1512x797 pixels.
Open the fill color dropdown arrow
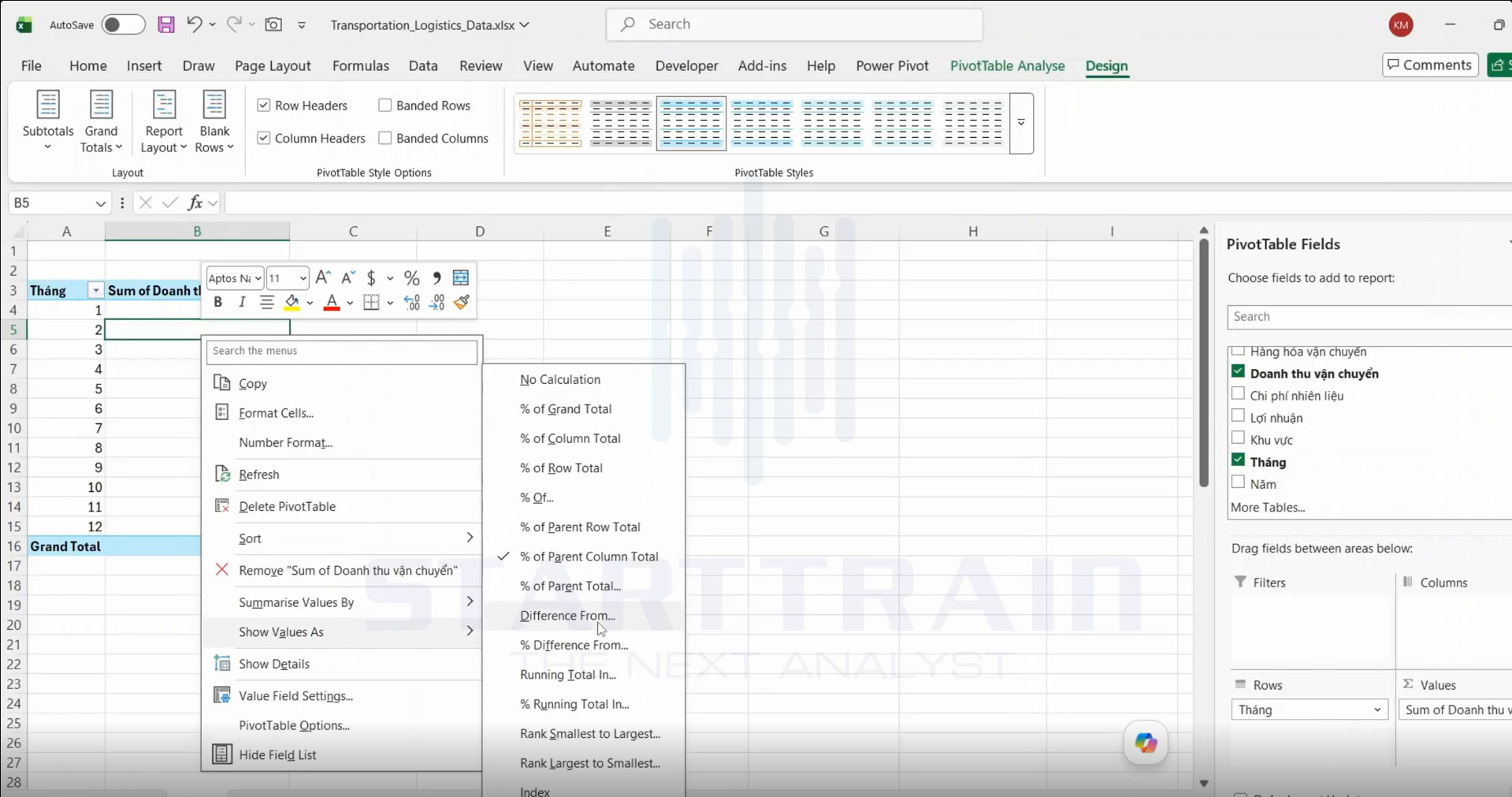[310, 303]
